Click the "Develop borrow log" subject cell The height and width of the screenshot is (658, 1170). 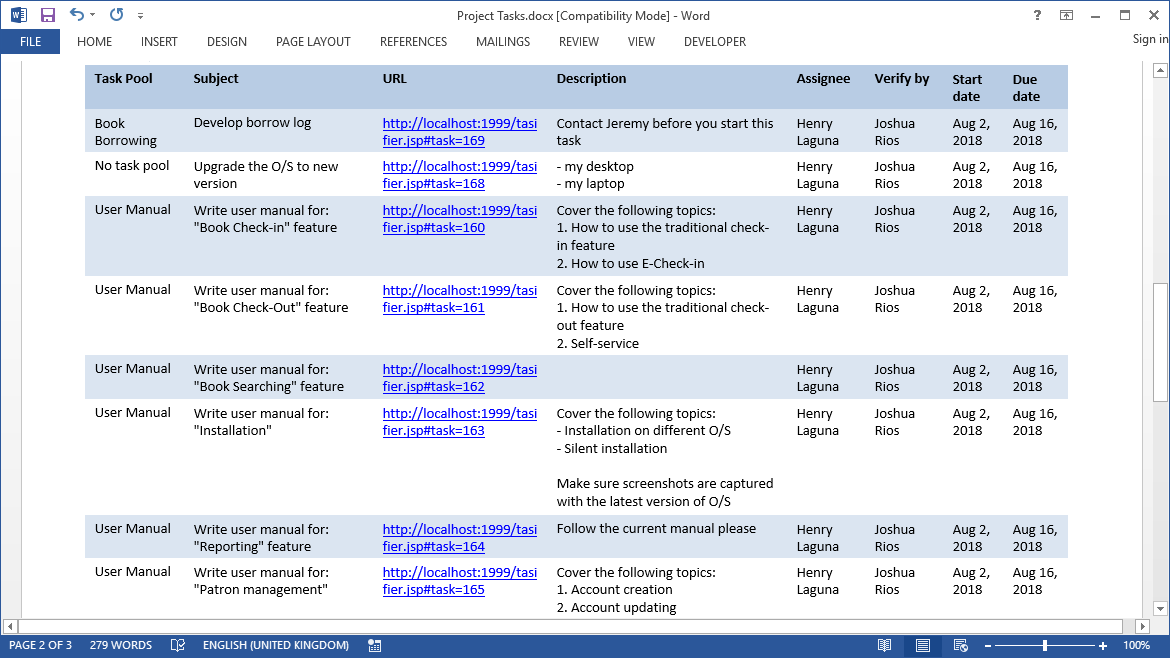(252, 122)
